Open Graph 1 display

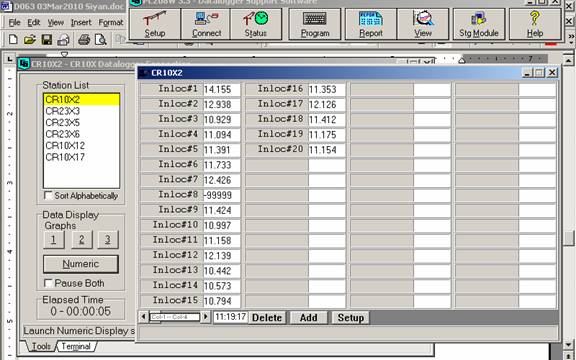point(54,240)
